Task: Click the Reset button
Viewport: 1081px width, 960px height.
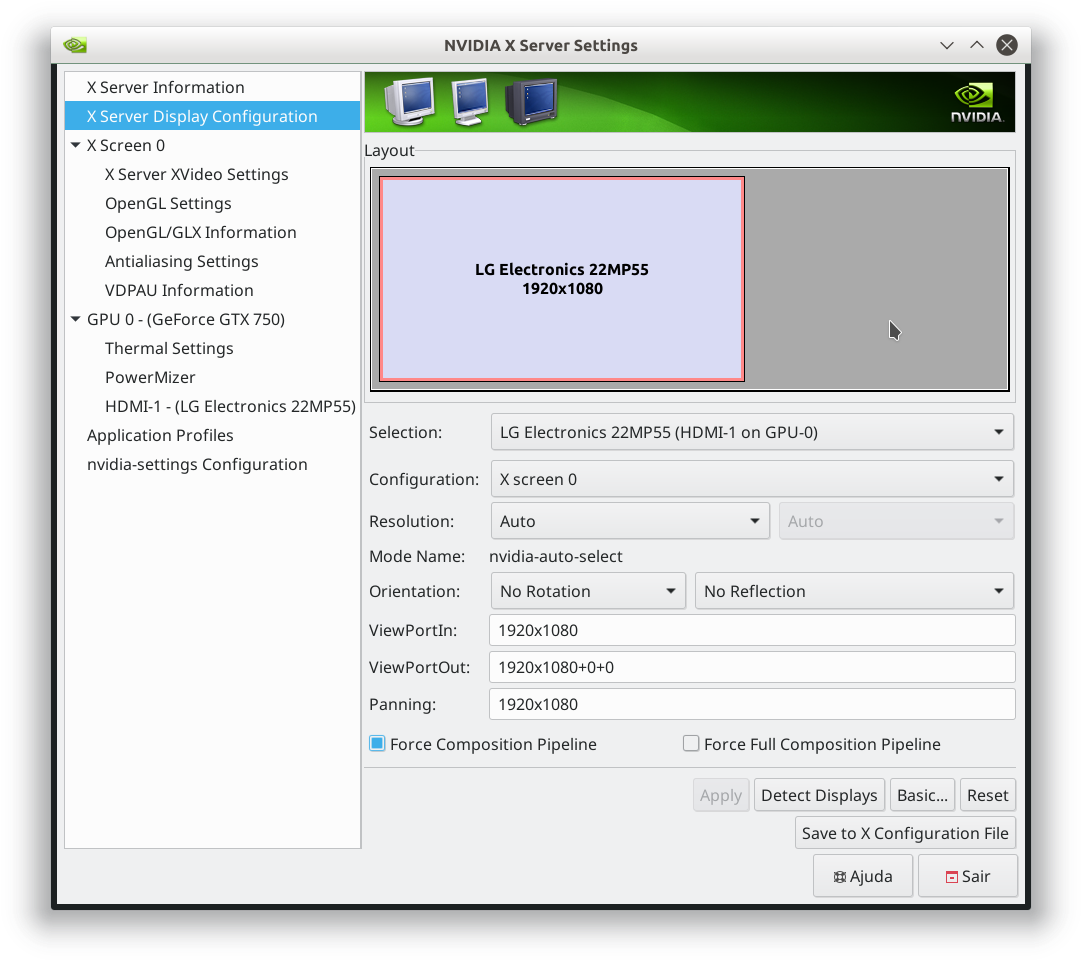Action: pyautogui.click(x=987, y=795)
